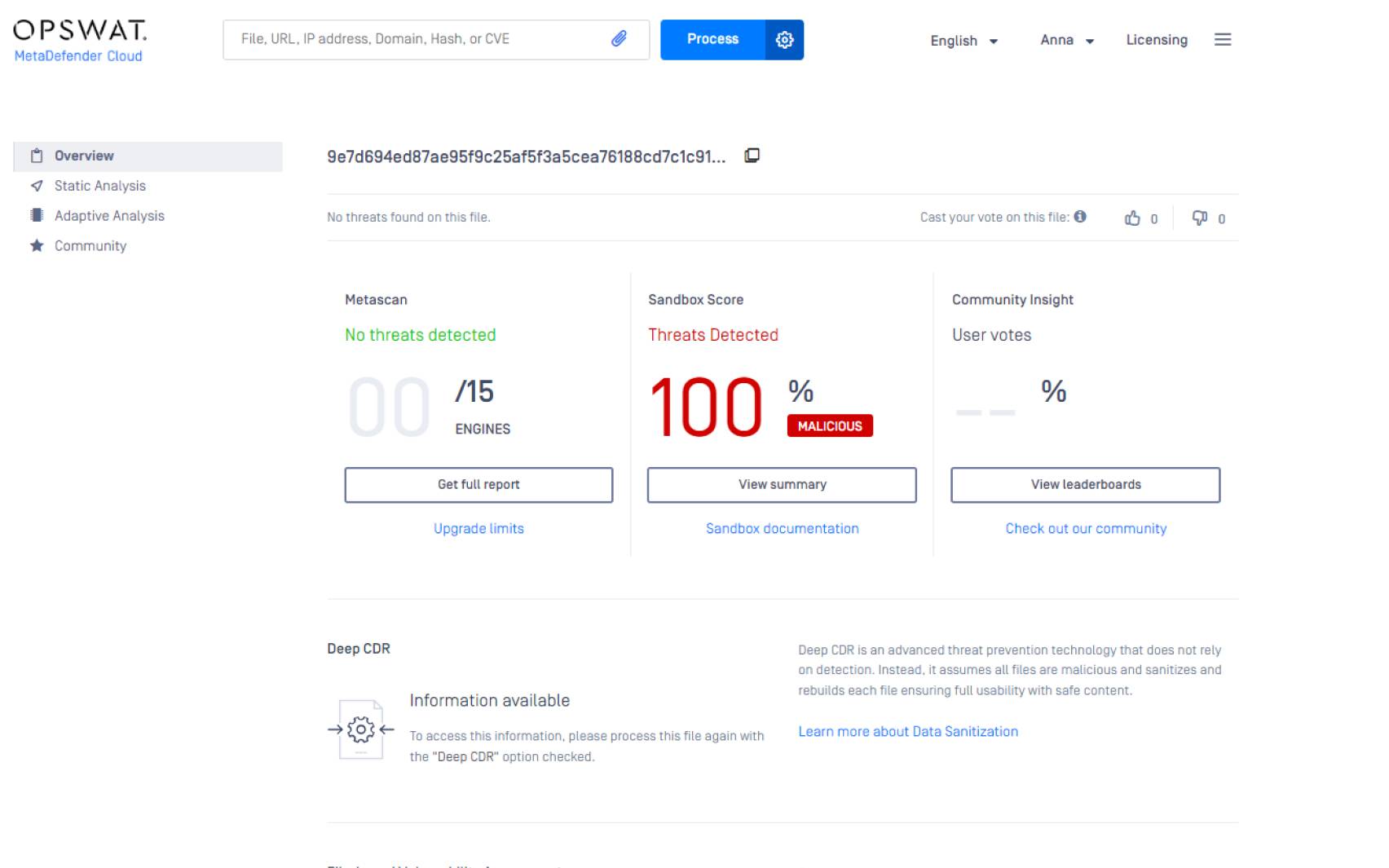Screen dimensions: 1389x868
Task: Open the Sandbox documentation link
Action: [782, 528]
